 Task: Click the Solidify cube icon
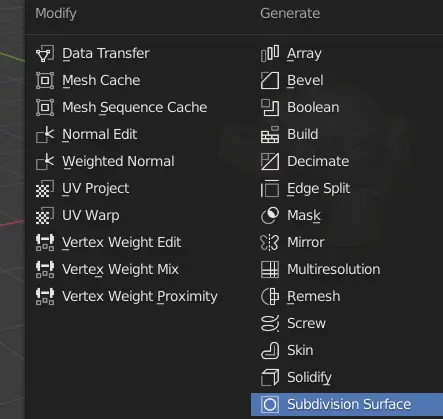[x=270, y=377]
